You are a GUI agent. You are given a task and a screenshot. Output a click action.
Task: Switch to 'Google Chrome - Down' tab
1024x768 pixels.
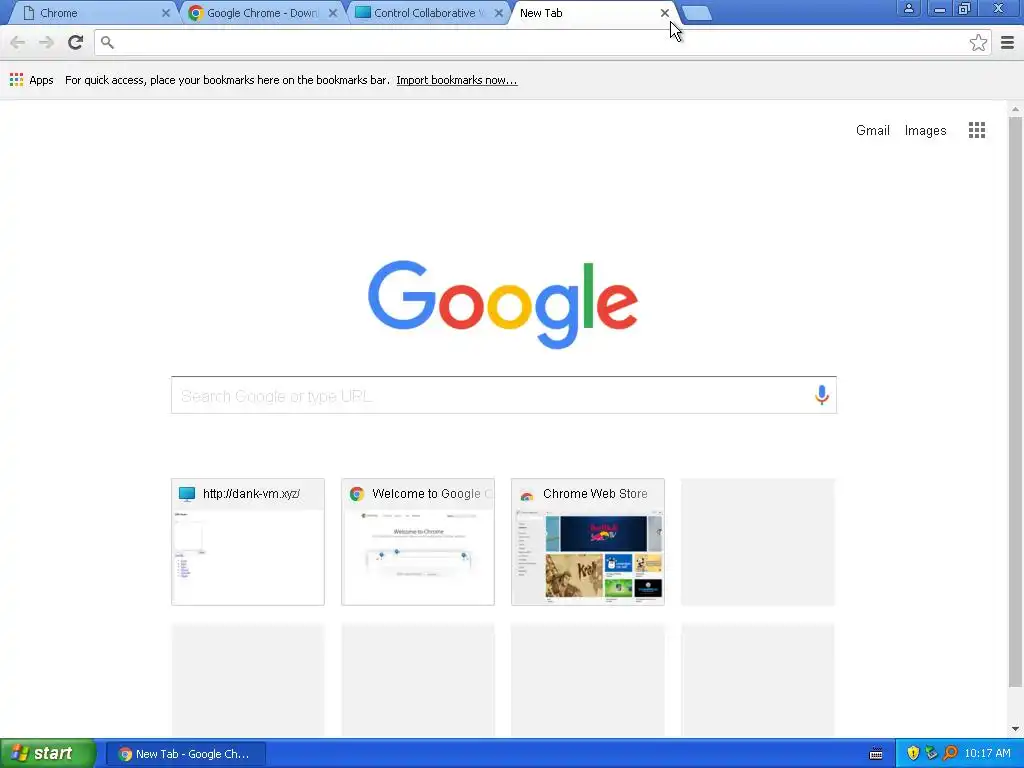tap(261, 13)
